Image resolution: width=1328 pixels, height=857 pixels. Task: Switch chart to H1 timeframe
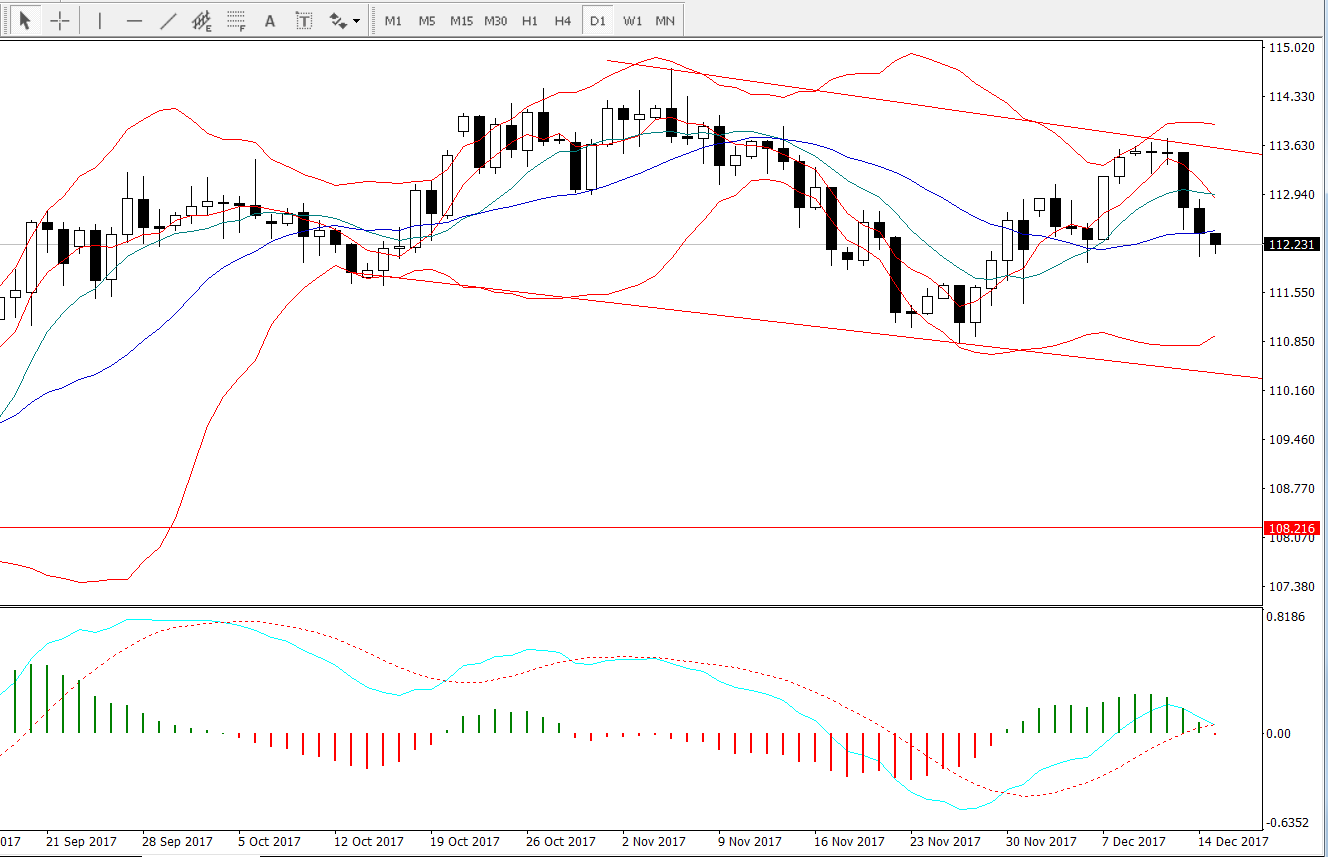pyautogui.click(x=530, y=20)
